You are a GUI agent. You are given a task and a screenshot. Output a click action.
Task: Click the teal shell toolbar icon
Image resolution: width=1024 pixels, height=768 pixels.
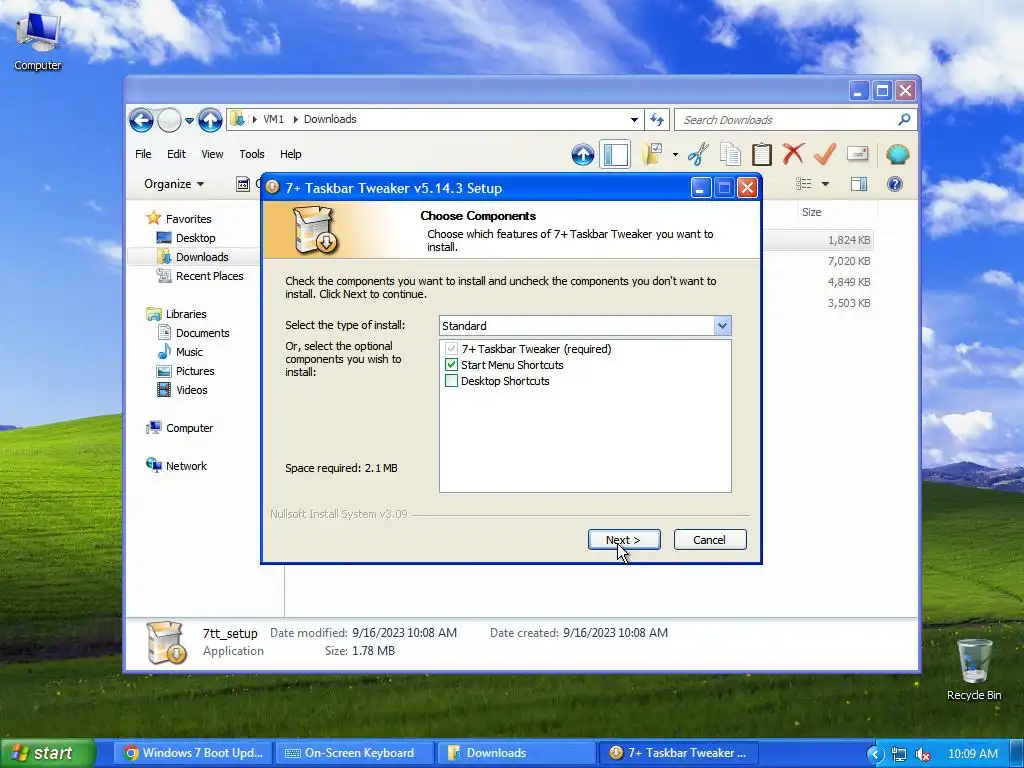coord(898,154)
